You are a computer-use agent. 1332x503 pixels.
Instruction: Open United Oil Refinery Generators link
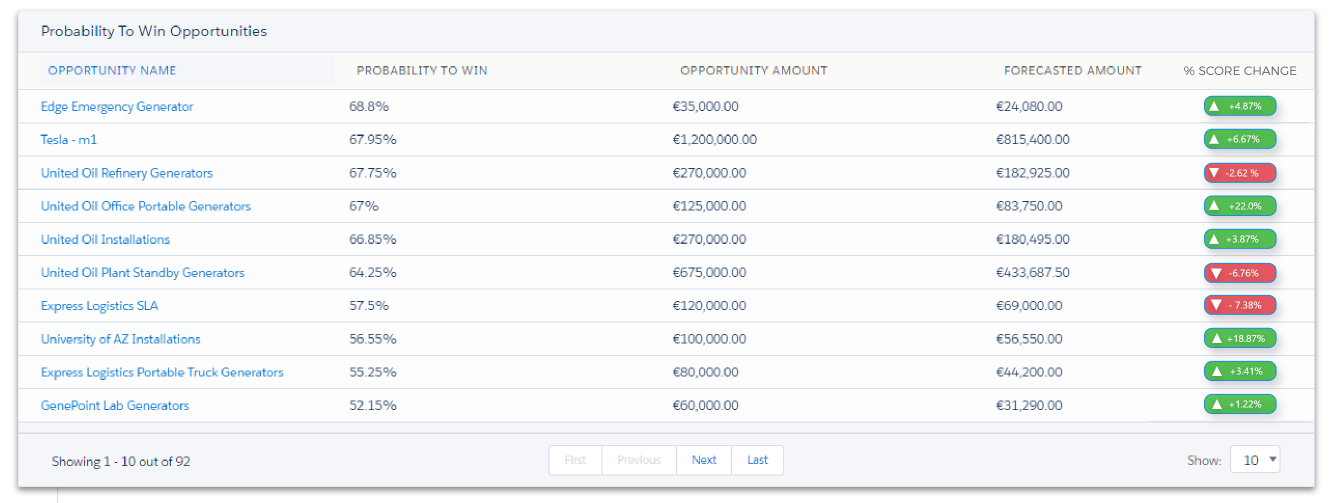click(127, 173)
